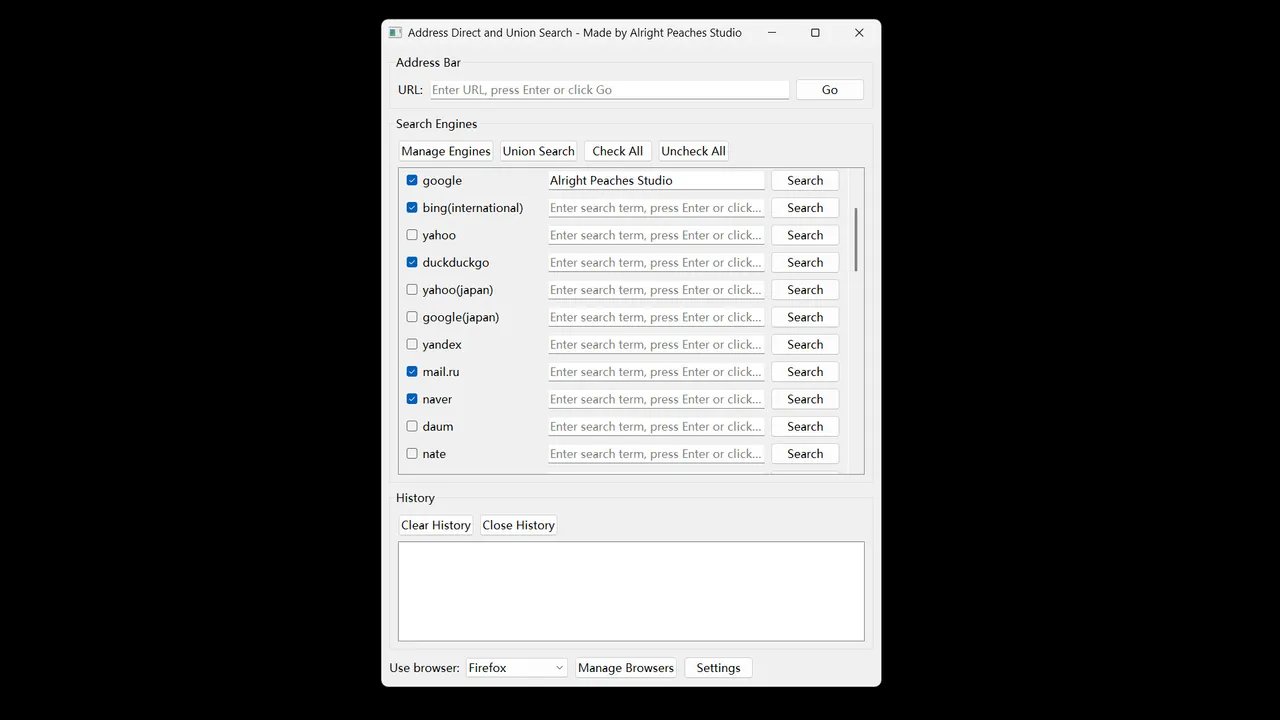Click Search in the nate row

(x=805, y=454)
